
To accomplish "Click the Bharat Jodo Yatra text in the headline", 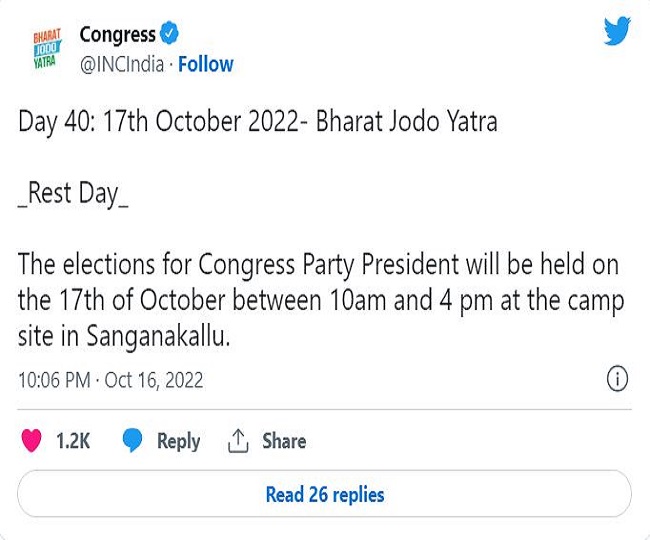I will pyautogui.click(x=406, y=122).
